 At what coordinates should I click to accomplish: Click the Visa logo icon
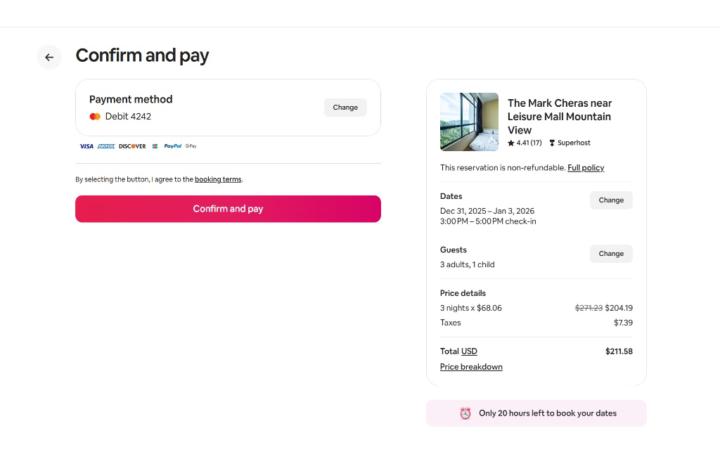coord(86,146)
